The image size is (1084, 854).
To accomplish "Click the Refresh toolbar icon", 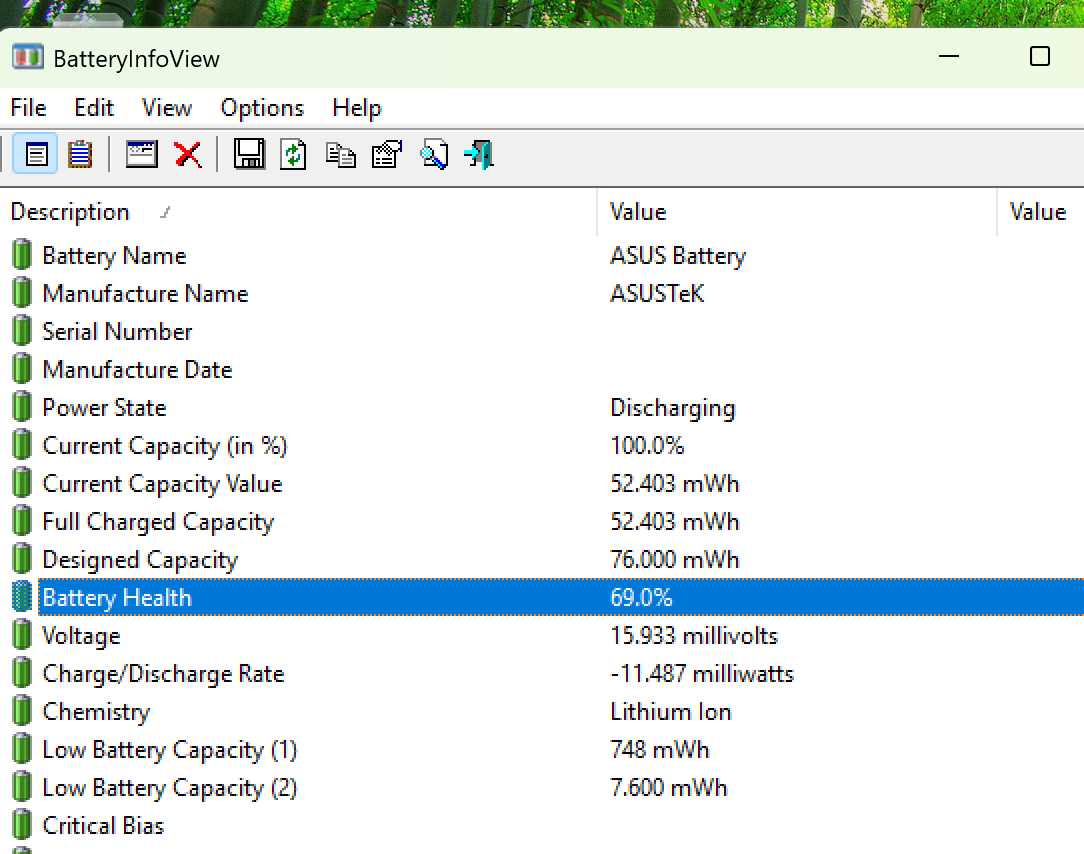I will coord(293,154).
